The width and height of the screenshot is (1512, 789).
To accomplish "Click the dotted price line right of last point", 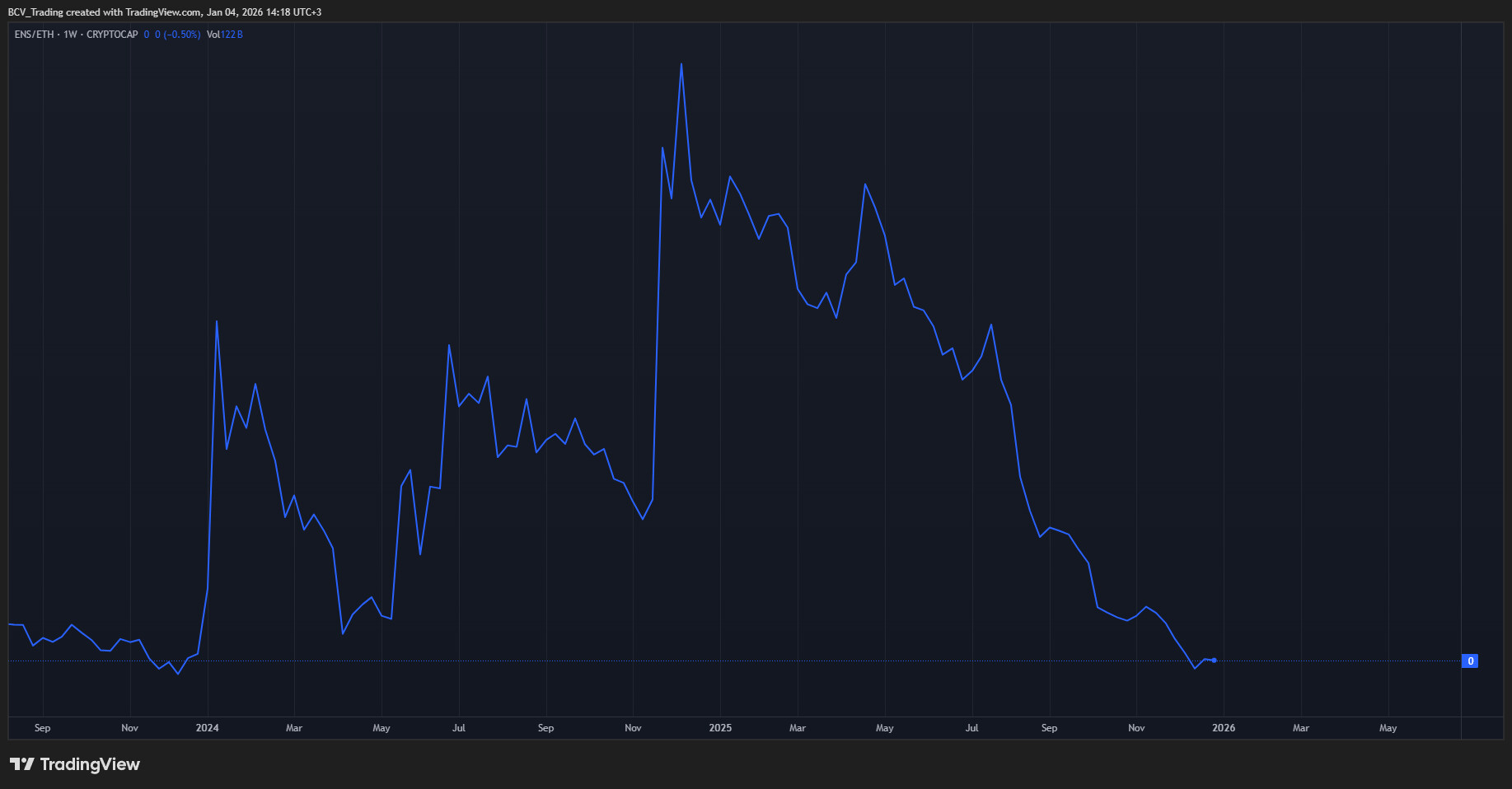I will 1335,661.
